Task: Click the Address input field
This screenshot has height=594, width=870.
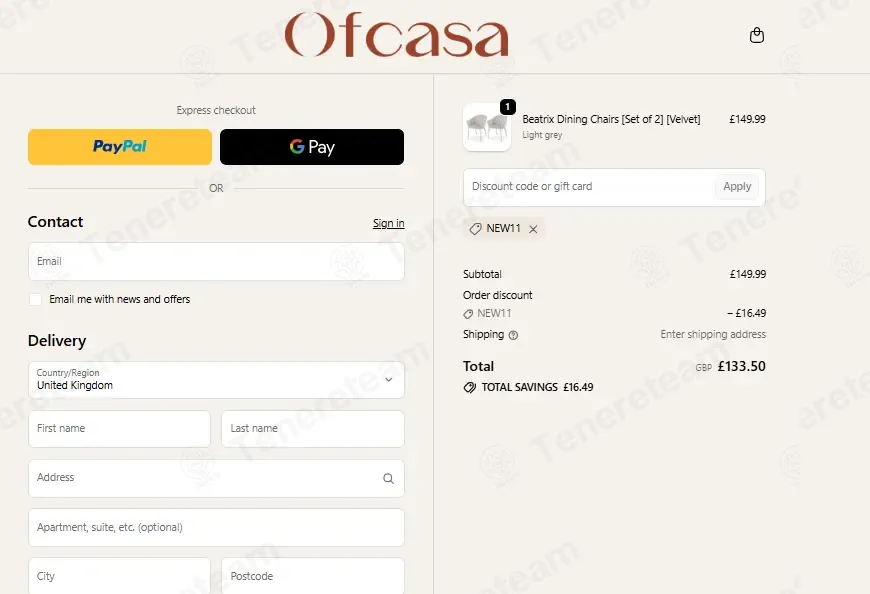Action: coord(216,478)
